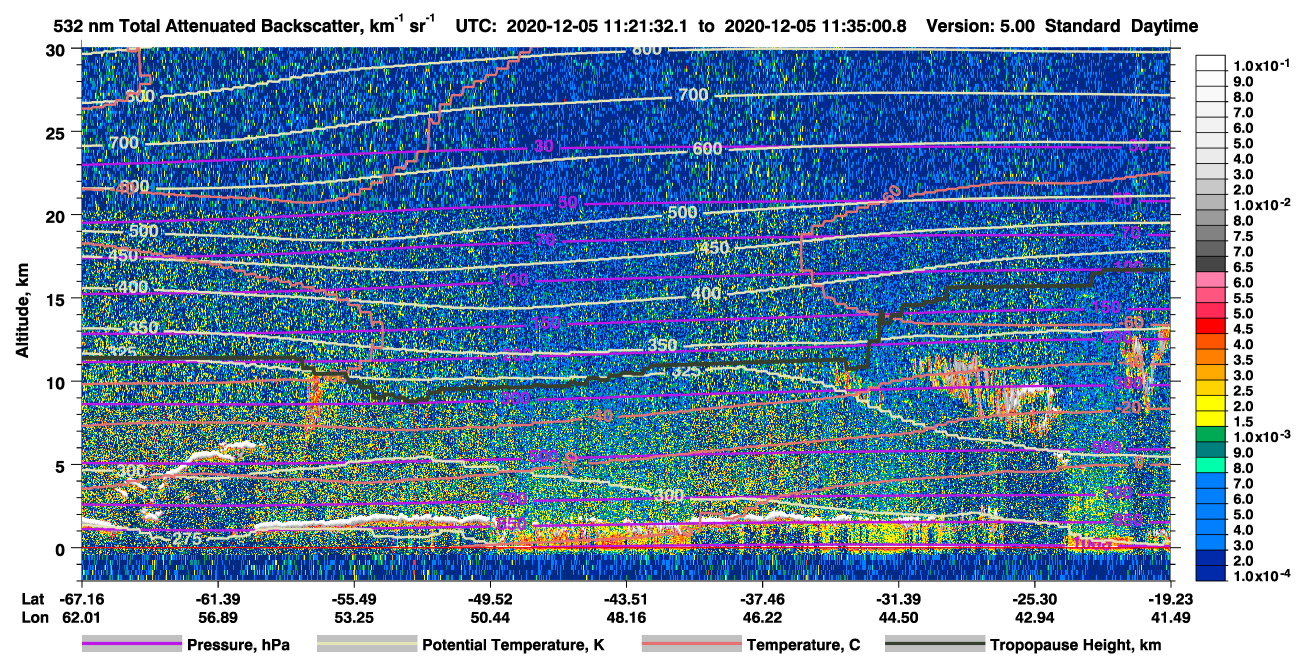Image resolution: width=1300 pixels, height=667 pixels.
Task: Click the latitude value -37.46
Action: (762, 599)
